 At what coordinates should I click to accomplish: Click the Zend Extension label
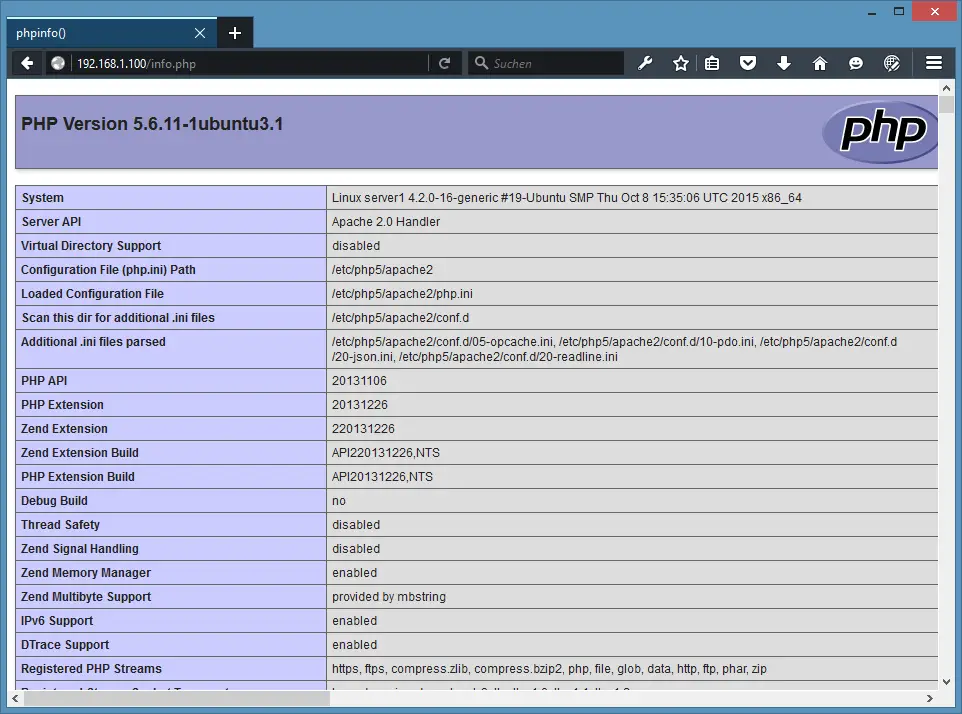click(64, 428)
